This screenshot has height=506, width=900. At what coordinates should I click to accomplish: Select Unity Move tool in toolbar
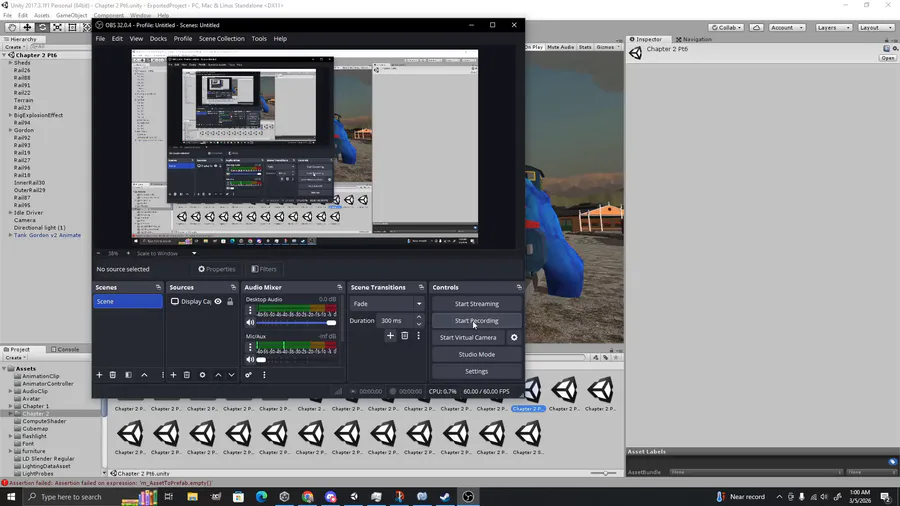click(x=27, y=27)
